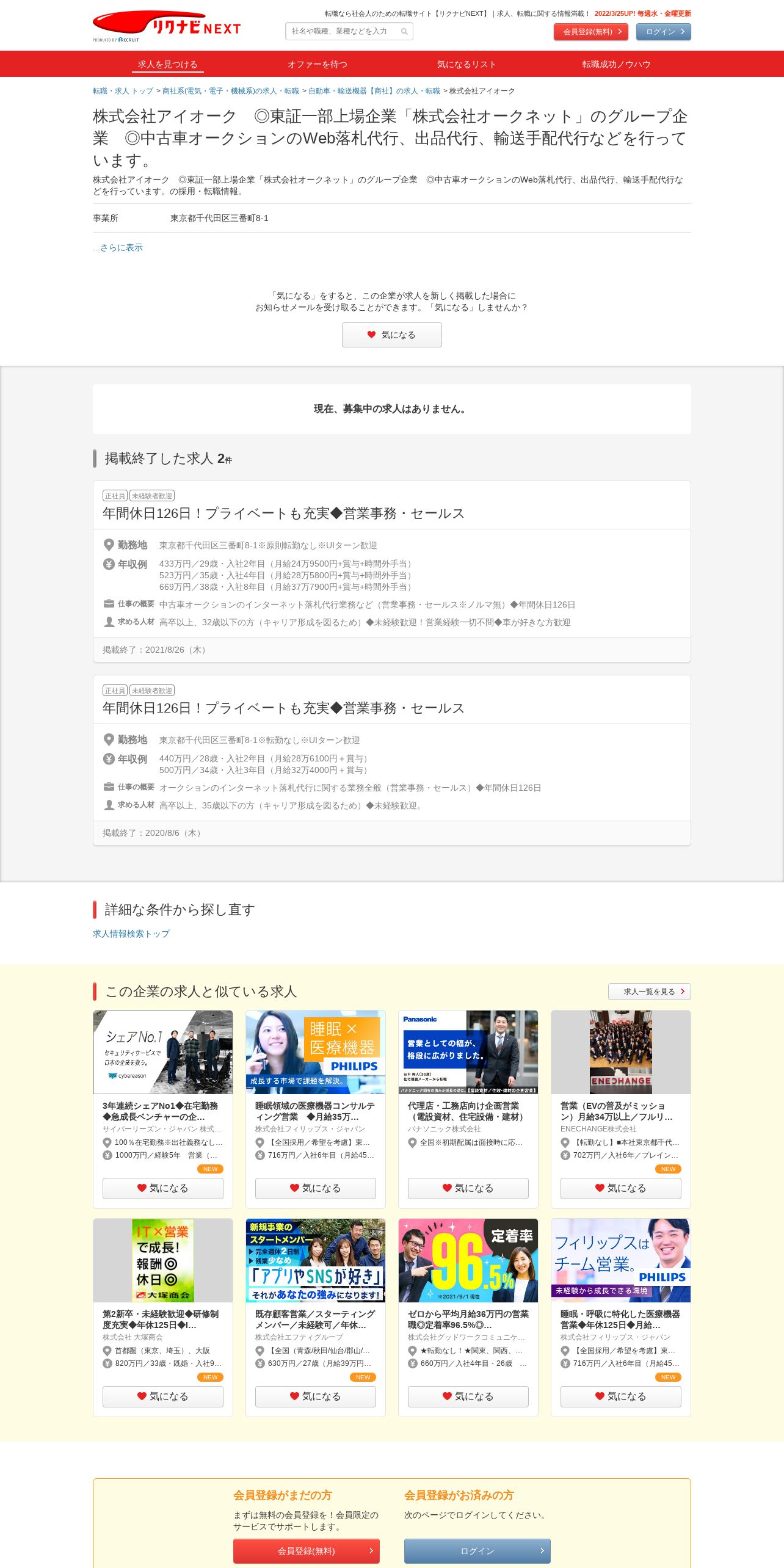Open the cybereason シェアNo.1 thumbnail
Viewport: 784px width, 1568px height.
click(x=163, y=1052)
